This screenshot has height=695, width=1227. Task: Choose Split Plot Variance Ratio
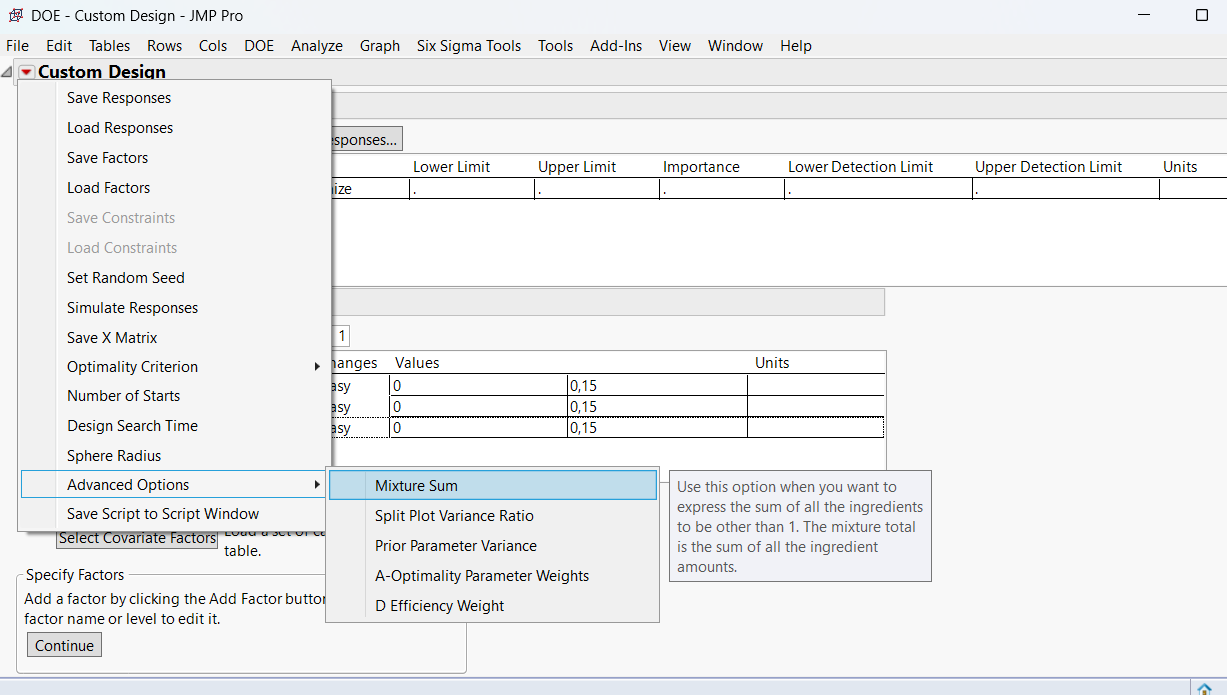pyautogui.click(x=454, y=516)
